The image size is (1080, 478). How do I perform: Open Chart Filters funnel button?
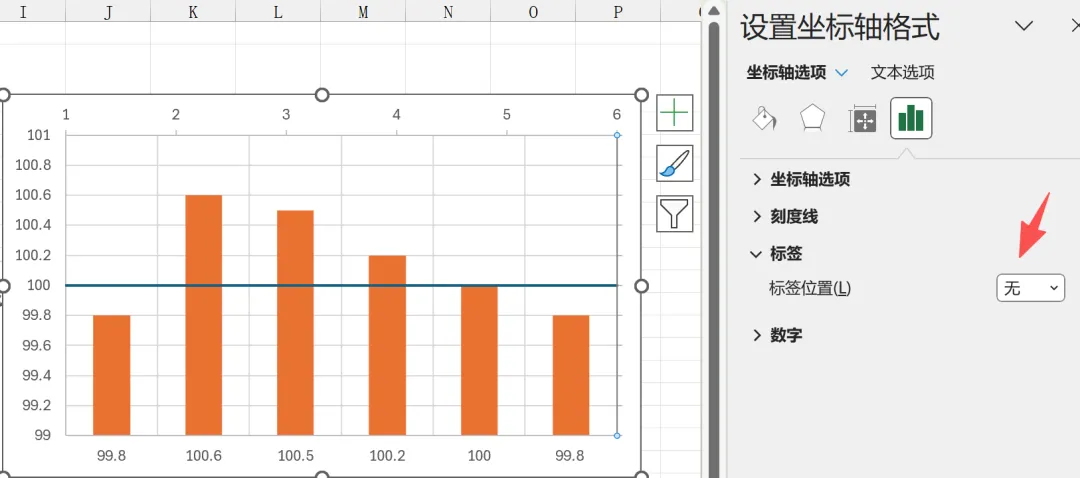[x=674, y=214]
